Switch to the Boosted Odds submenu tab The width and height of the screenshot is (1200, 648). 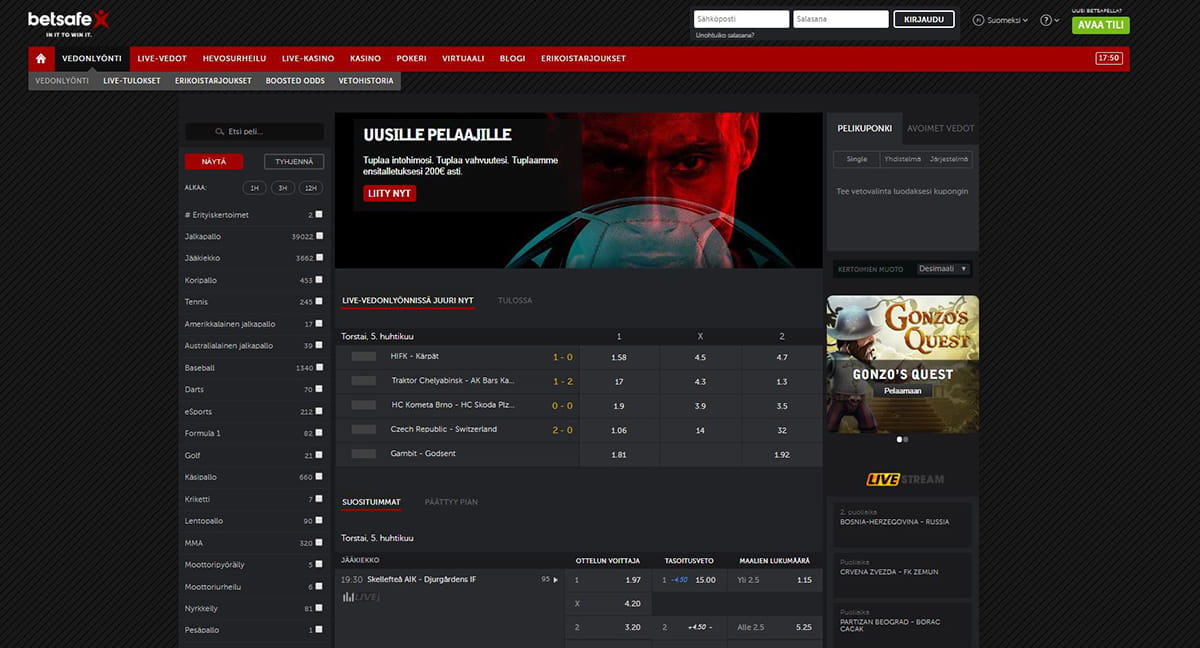295,81
